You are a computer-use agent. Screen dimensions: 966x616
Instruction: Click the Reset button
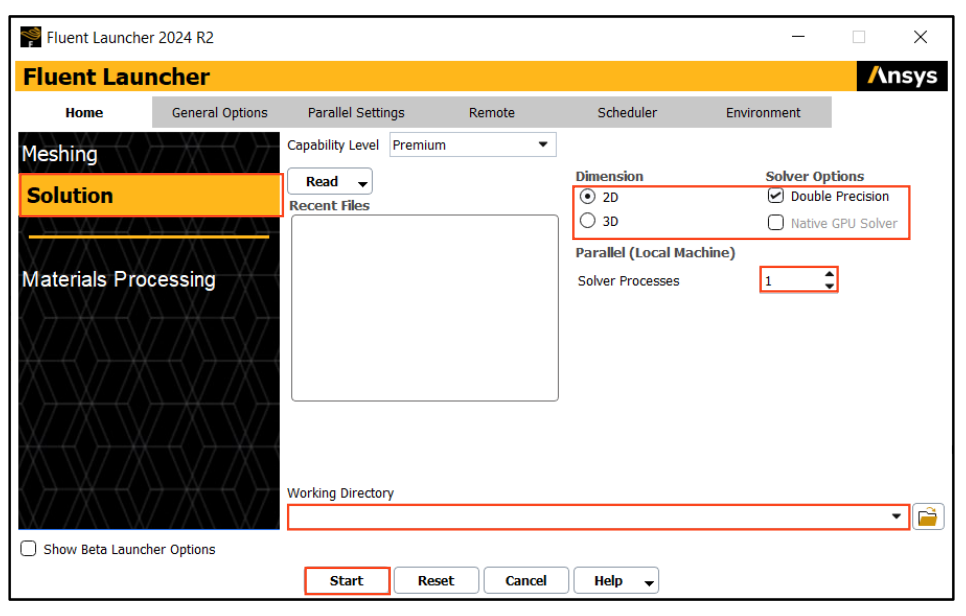point(436,581)
